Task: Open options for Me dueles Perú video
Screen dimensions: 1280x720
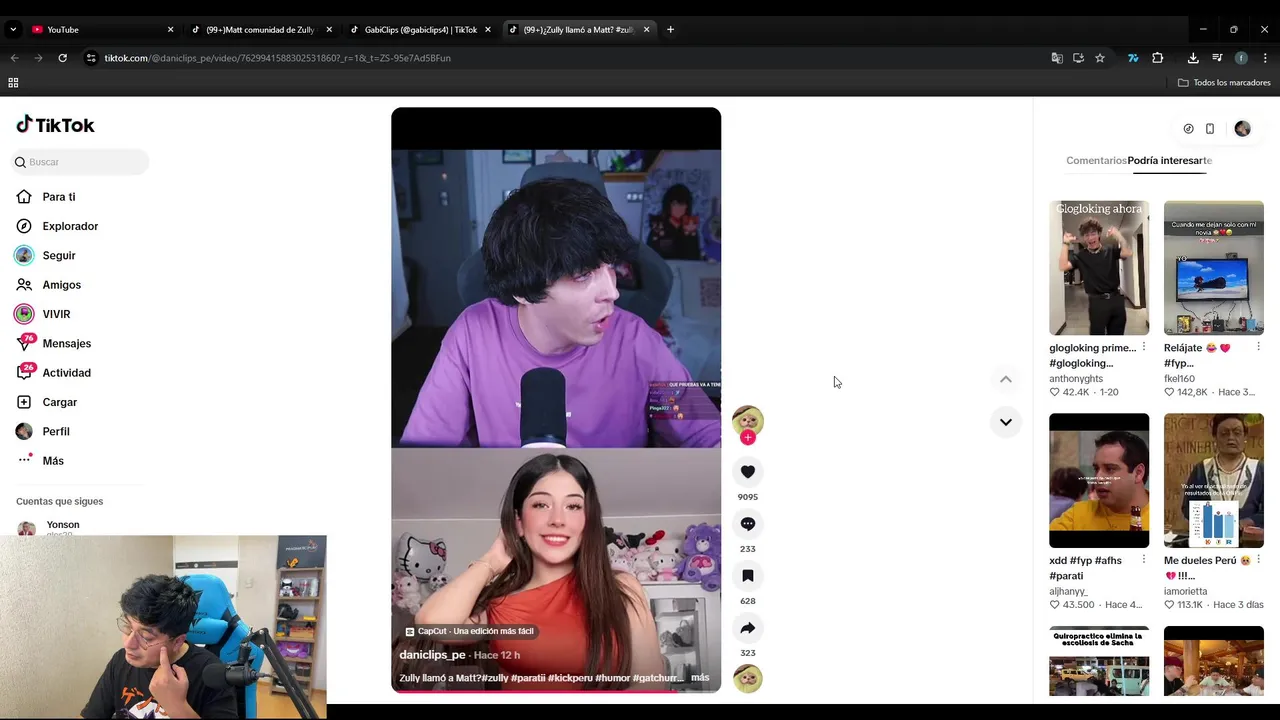Action: click(1258, 560)
